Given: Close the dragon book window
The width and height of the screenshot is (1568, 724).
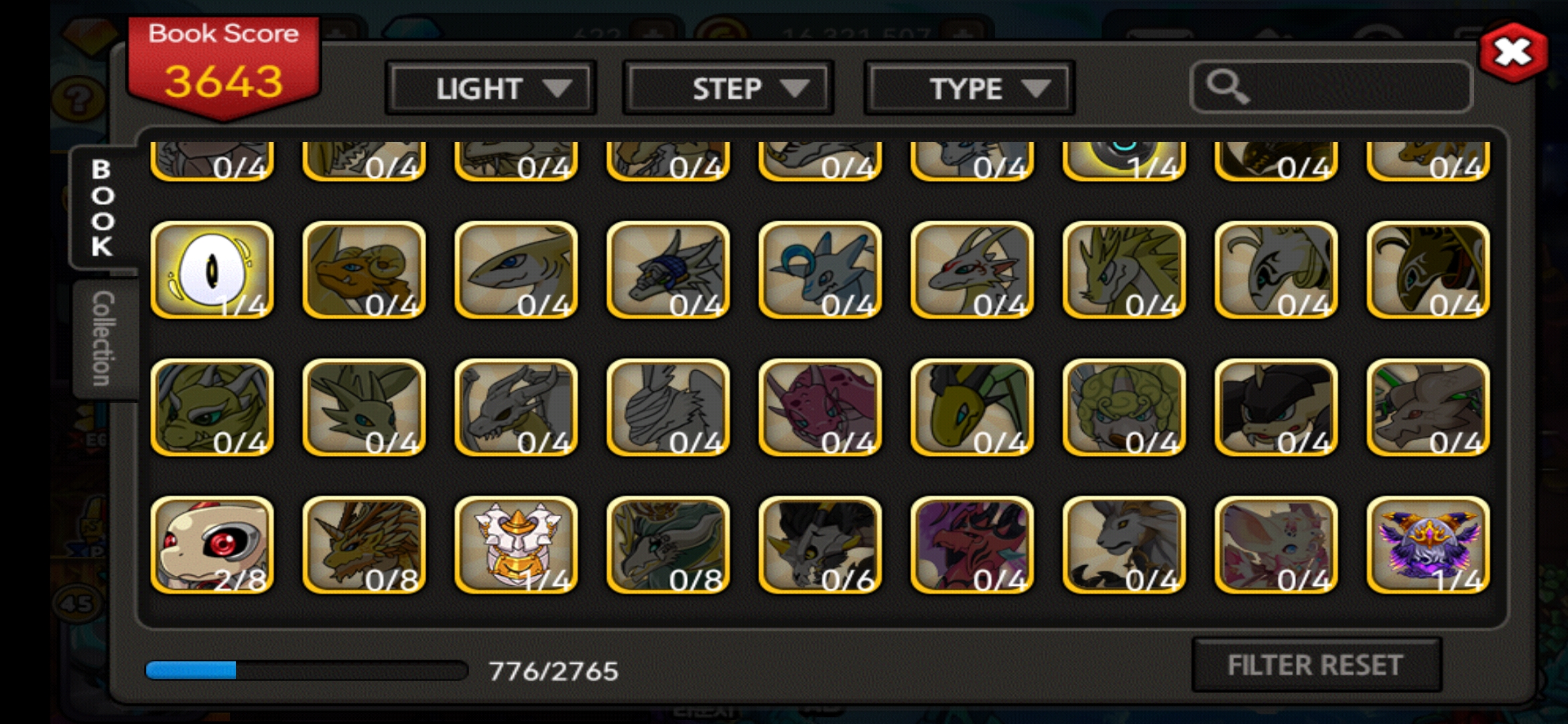Looking at the screenshot, I should [x=1512, y=53].
